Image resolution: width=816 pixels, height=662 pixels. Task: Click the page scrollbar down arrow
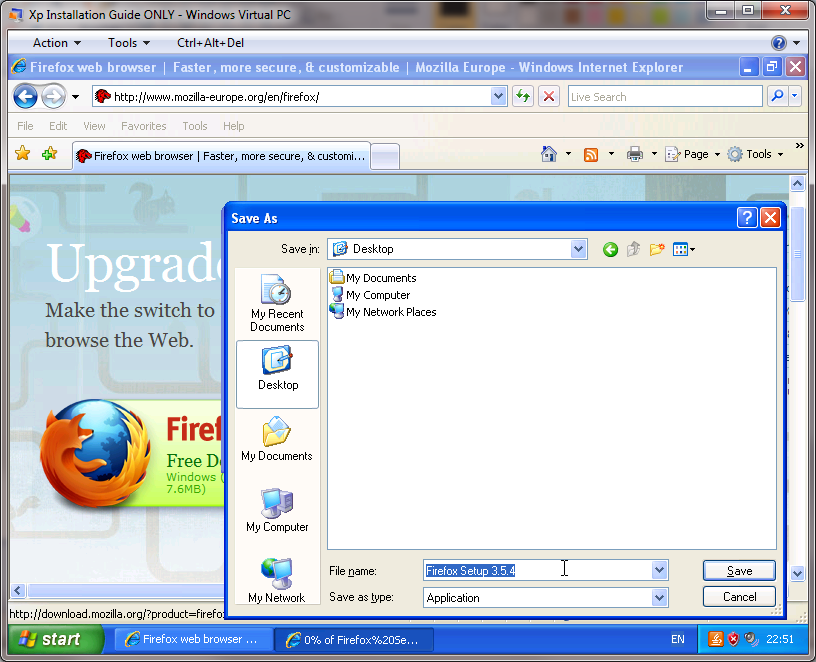(797, 574)
